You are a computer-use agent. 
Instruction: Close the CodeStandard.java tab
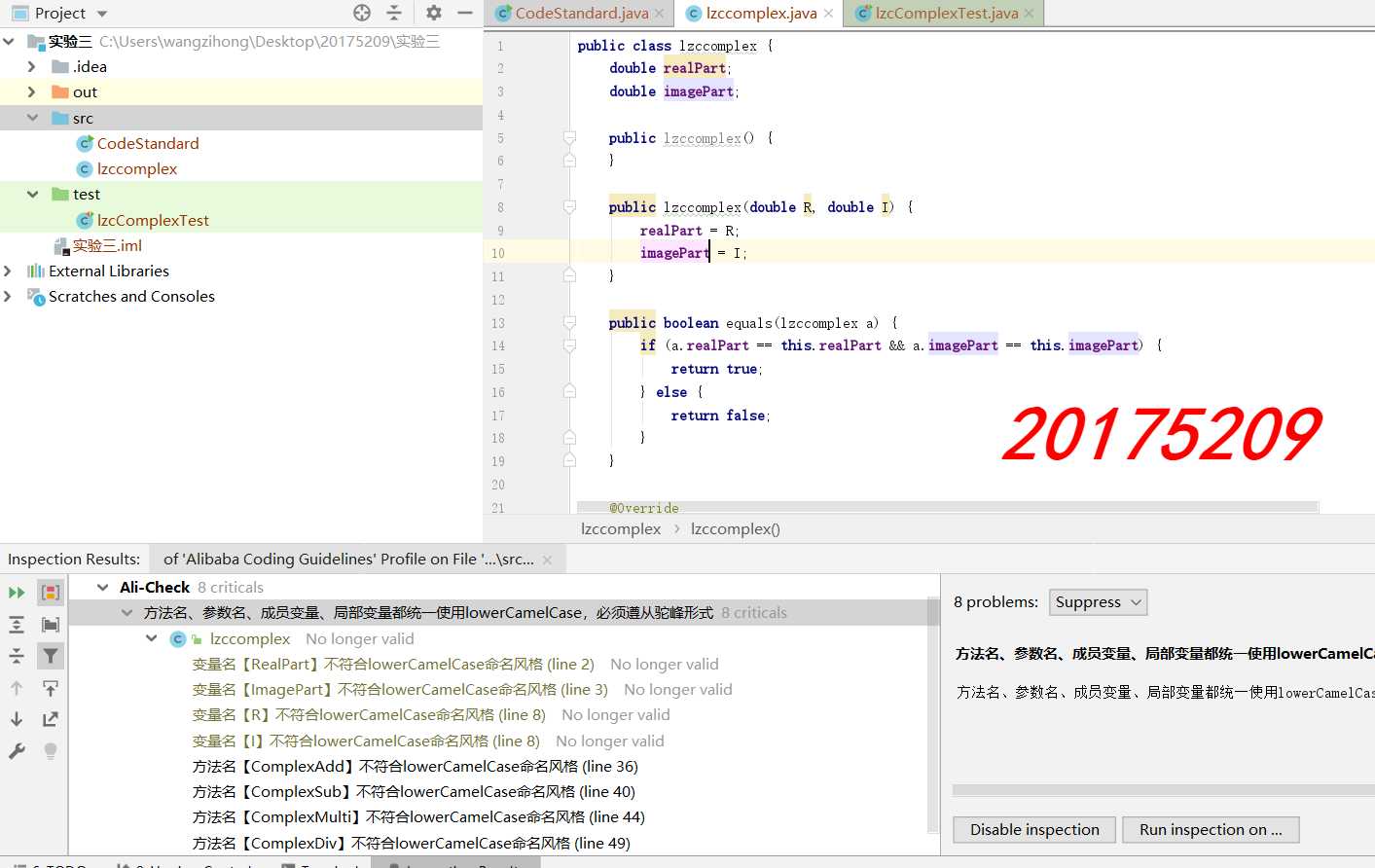[x=660, y=14]
